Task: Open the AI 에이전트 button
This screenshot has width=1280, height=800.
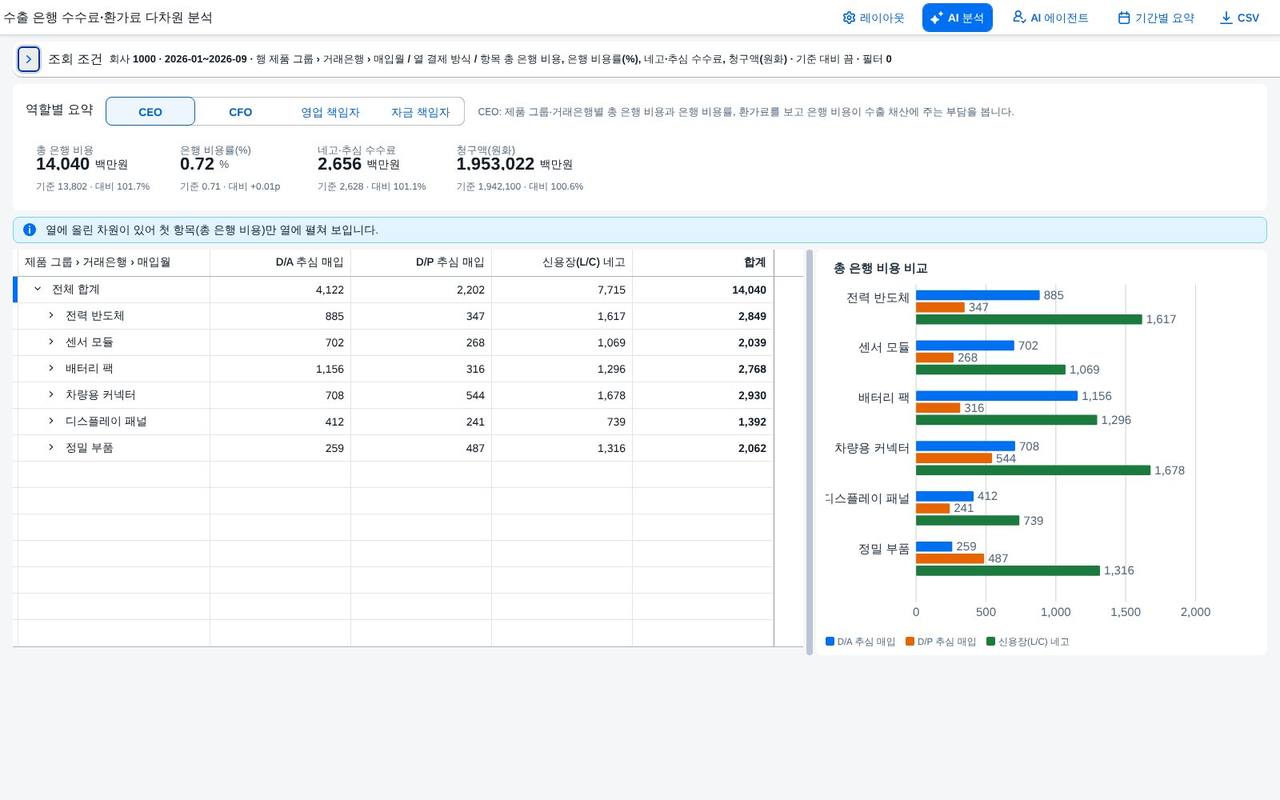Action: [1050, 18]
